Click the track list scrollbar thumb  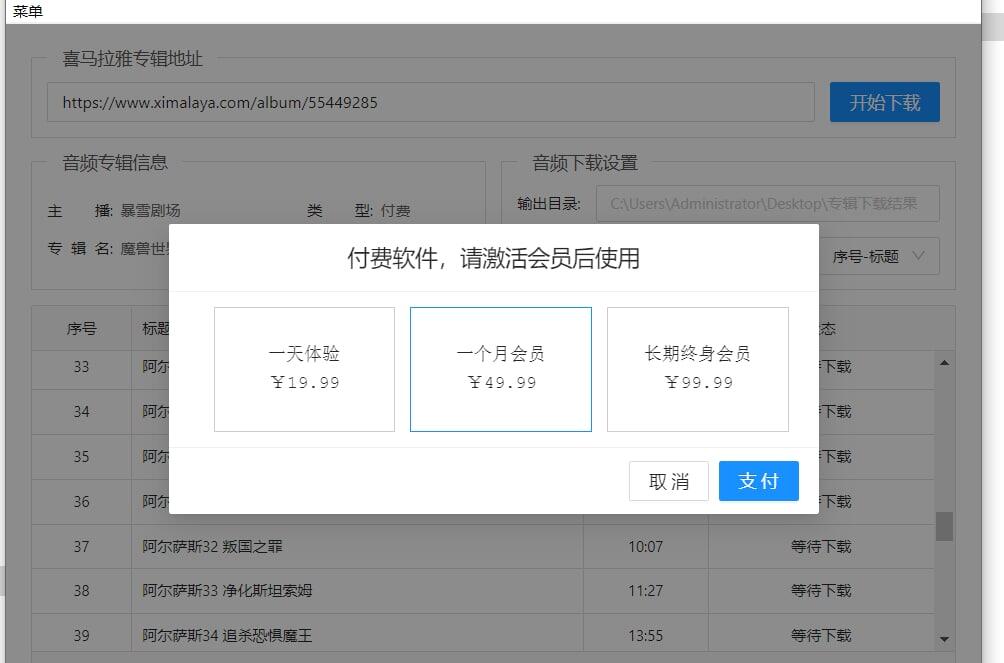944,526
